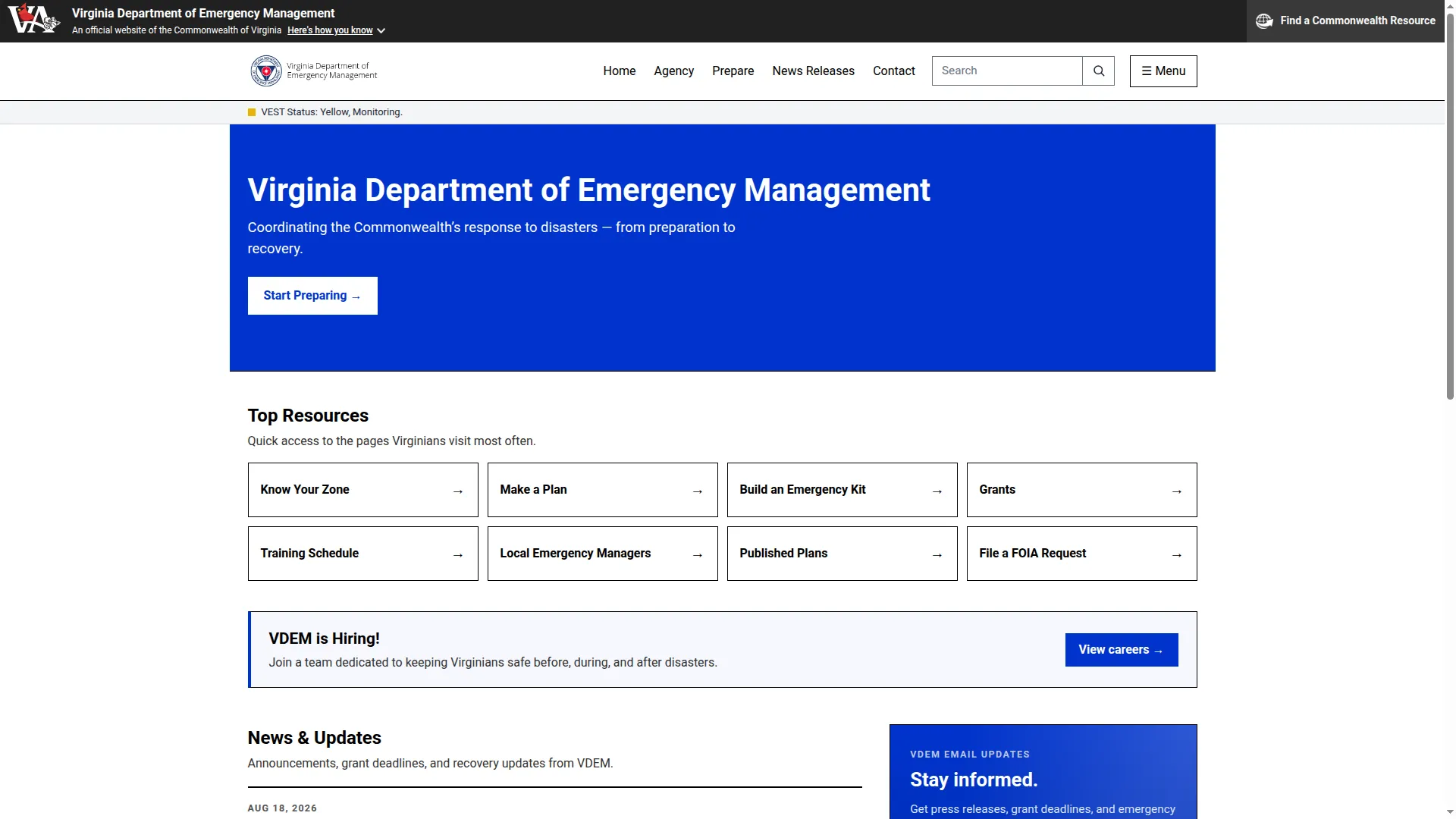Click the Start Preparing button
Image resolution: width=1456 pixels, height=819 pixels.
[x=312, y=296]
